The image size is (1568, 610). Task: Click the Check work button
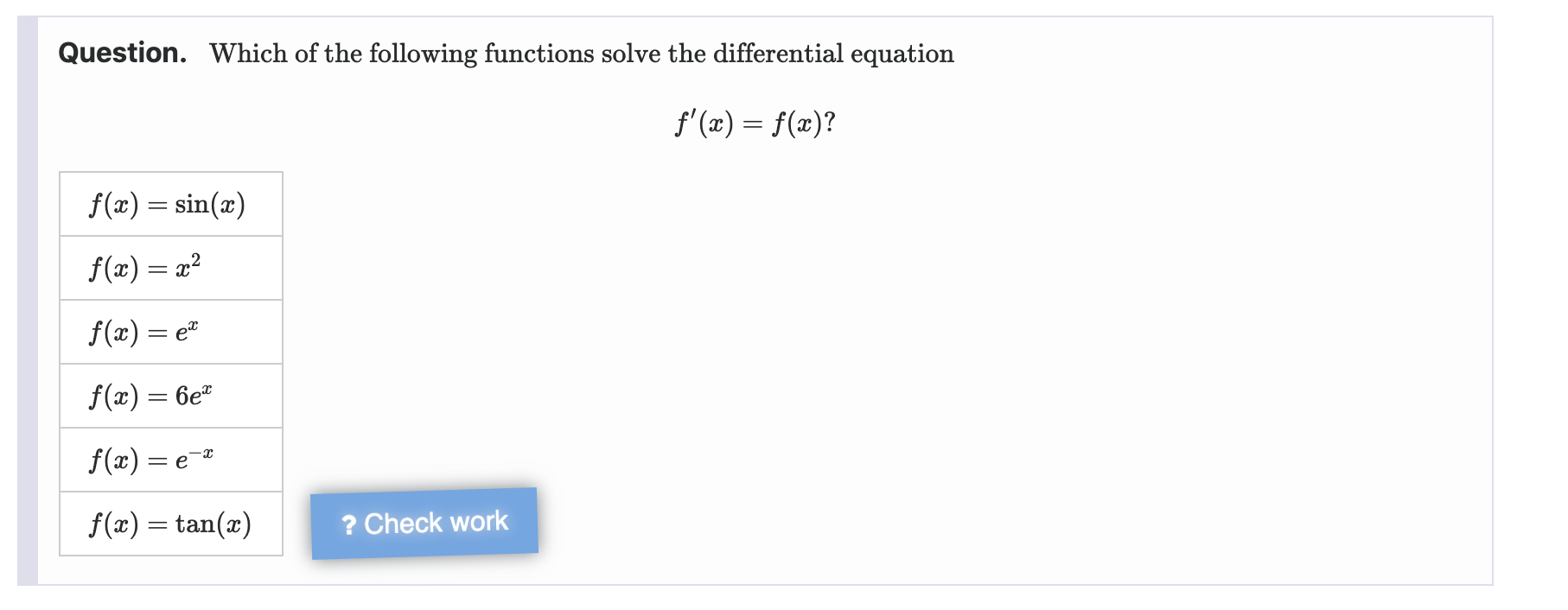coord(424,521)
